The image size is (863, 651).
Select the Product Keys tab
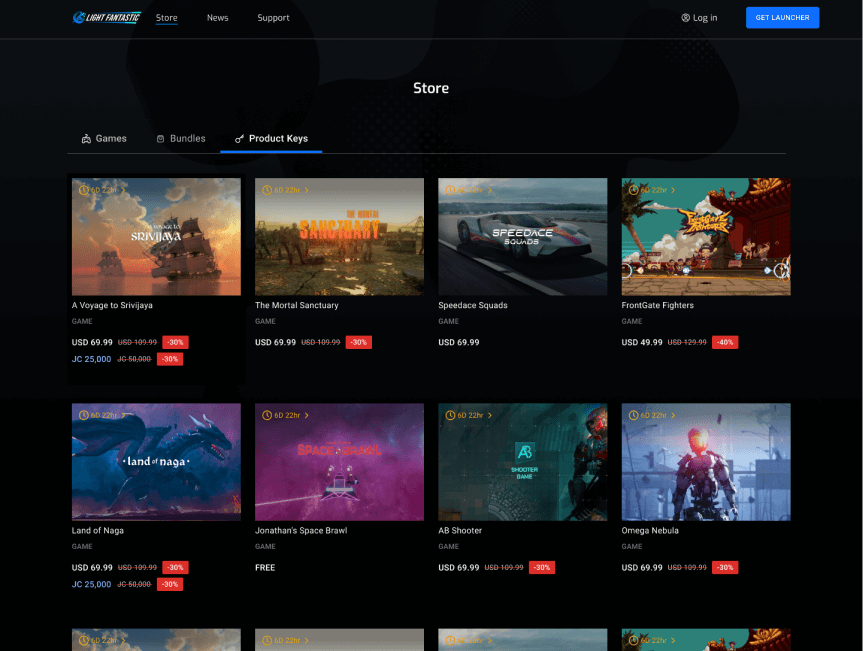pyautogui.click(x=271, y=139)
